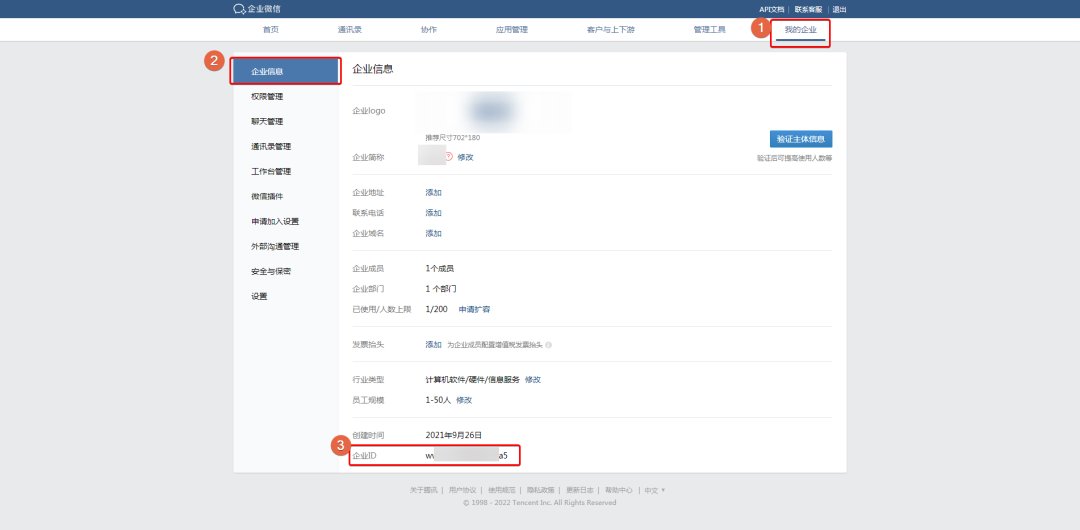Click the 申请扩容 link

(475, 309)
